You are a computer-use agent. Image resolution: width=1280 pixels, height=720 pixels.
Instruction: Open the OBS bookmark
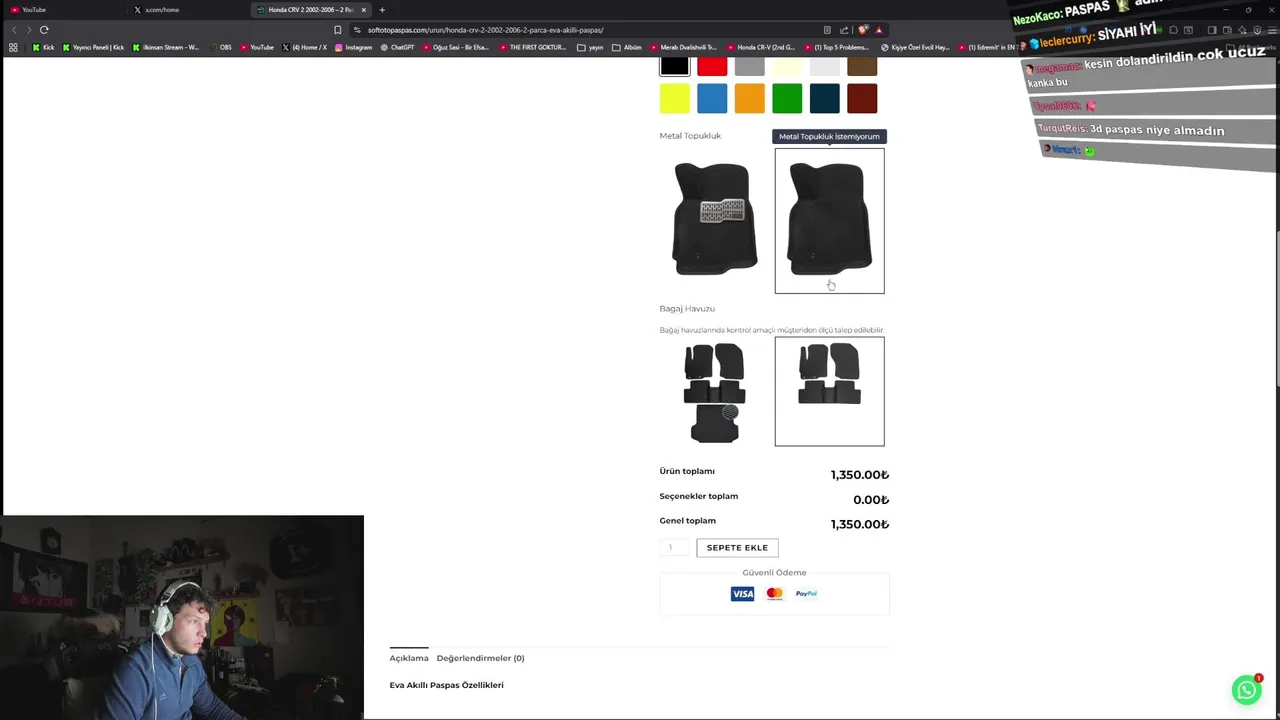pyautogui.click(x=221, y=47)
